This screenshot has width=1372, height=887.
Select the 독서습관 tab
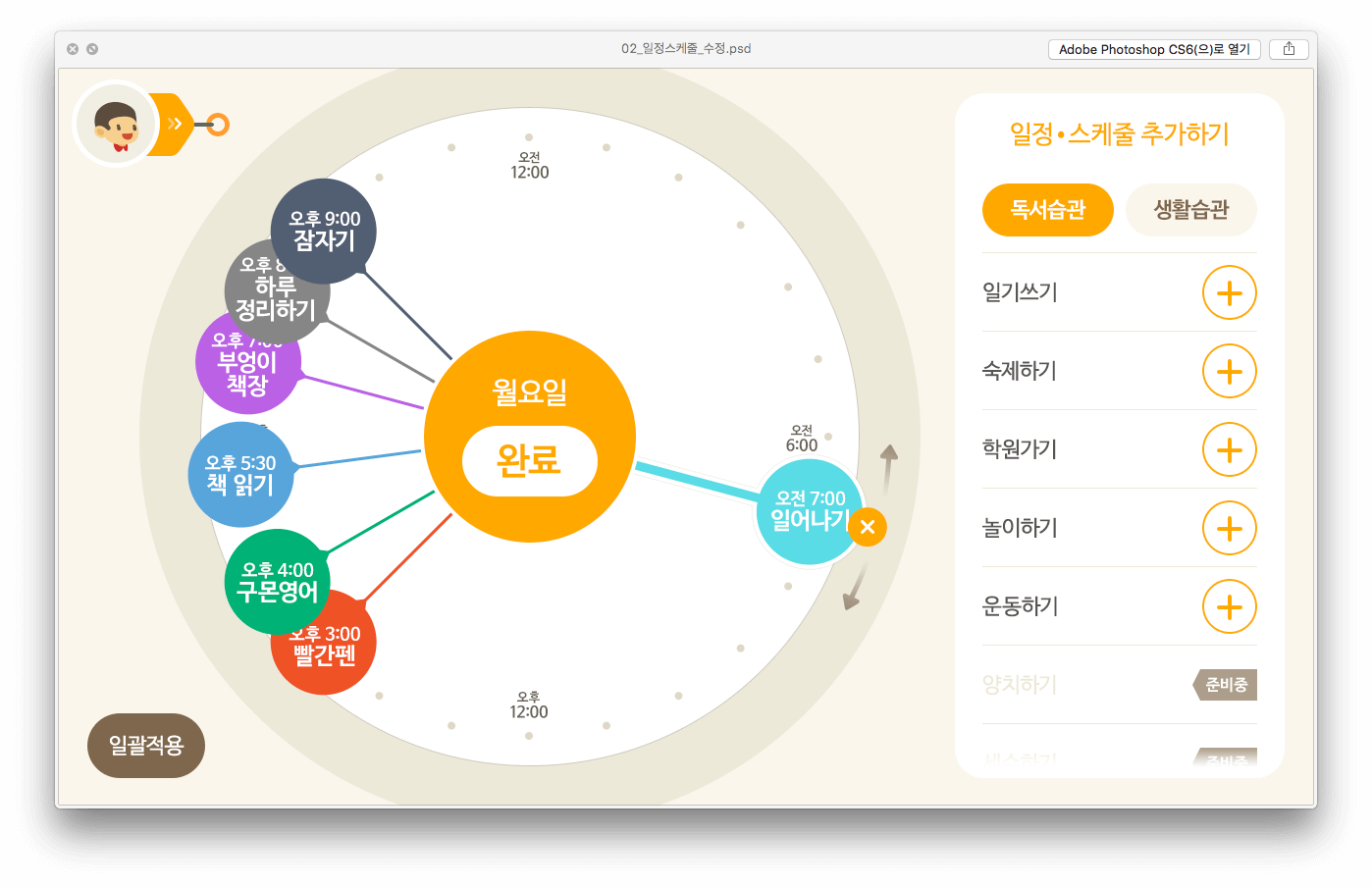1048,210
